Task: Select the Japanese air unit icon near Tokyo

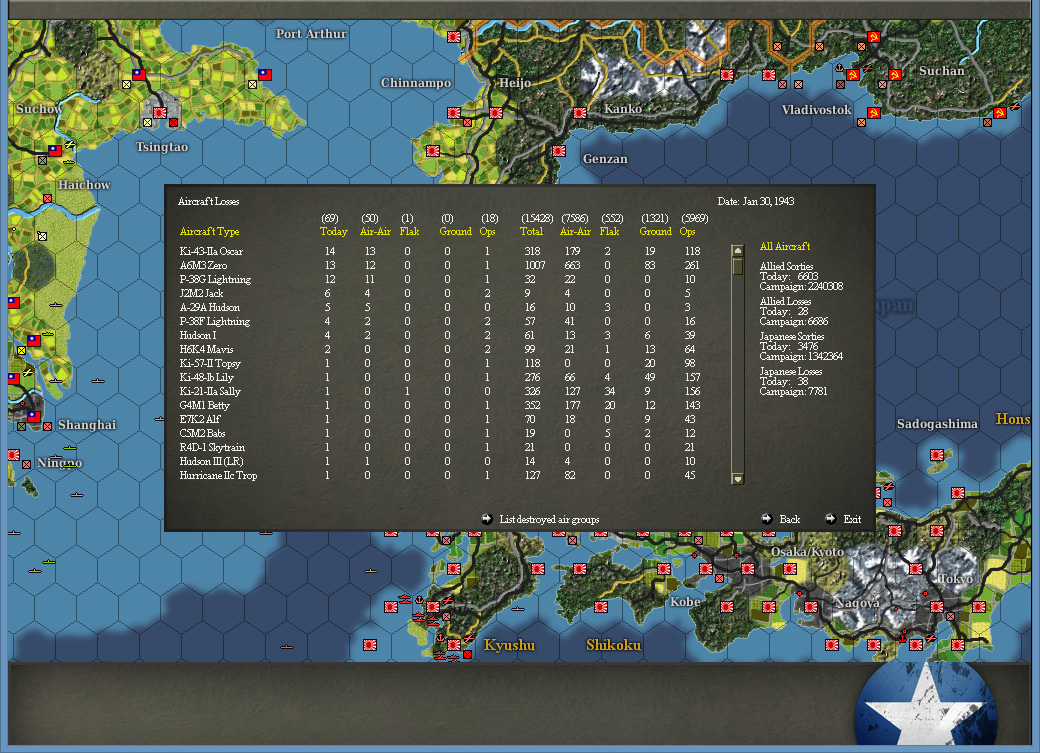Action: (x=932, y=640)
